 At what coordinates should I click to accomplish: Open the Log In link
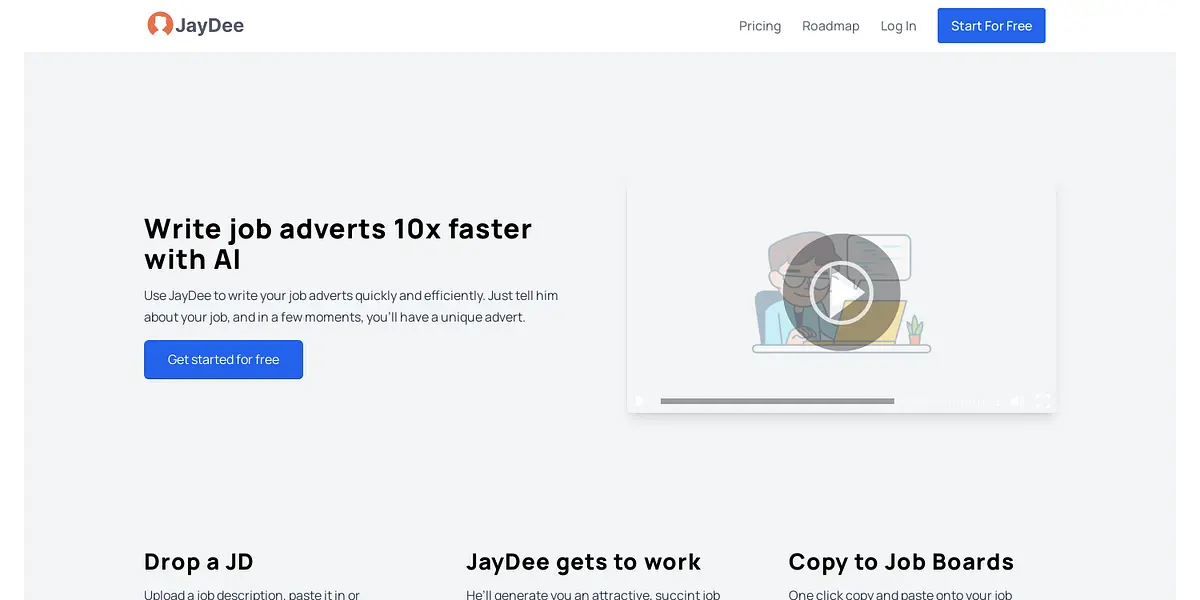898,26
